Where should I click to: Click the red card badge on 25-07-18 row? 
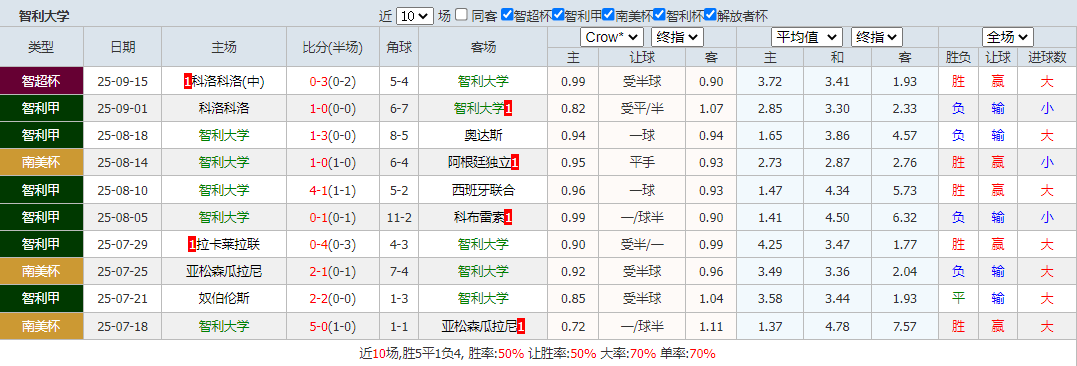[521, 326]
